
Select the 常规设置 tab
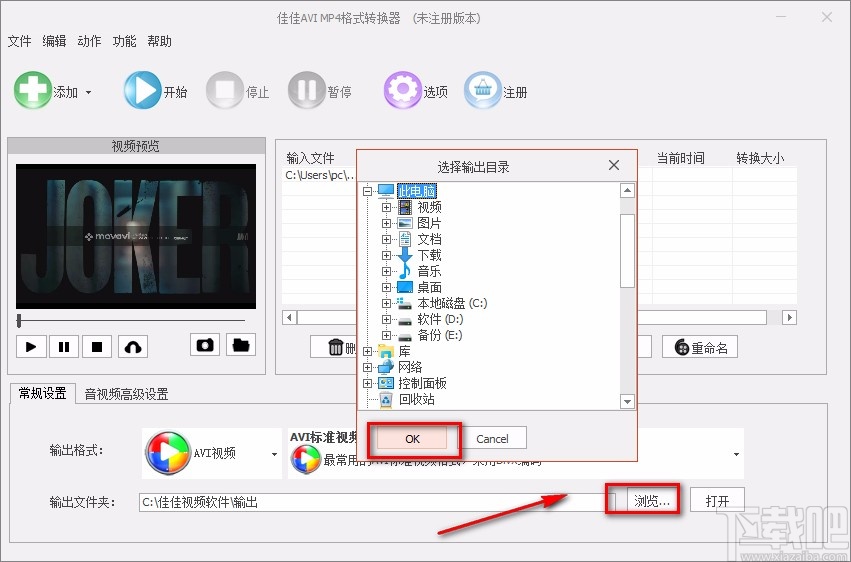[x=42, y=393]
